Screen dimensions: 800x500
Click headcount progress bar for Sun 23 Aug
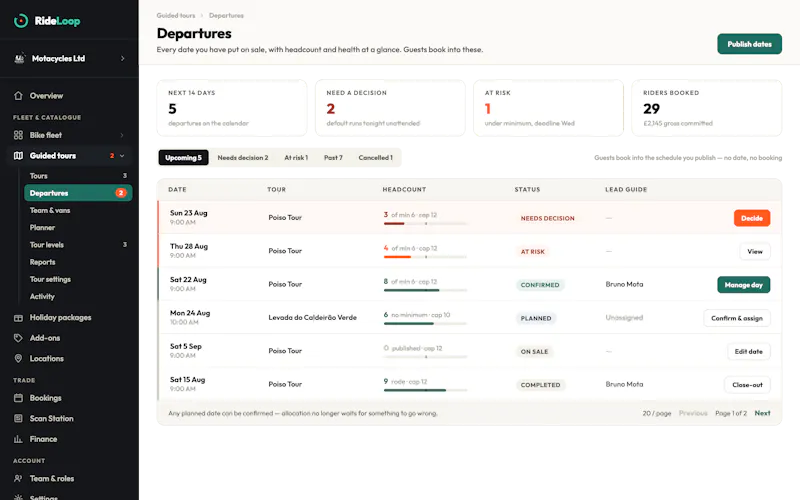click(425, 223)
